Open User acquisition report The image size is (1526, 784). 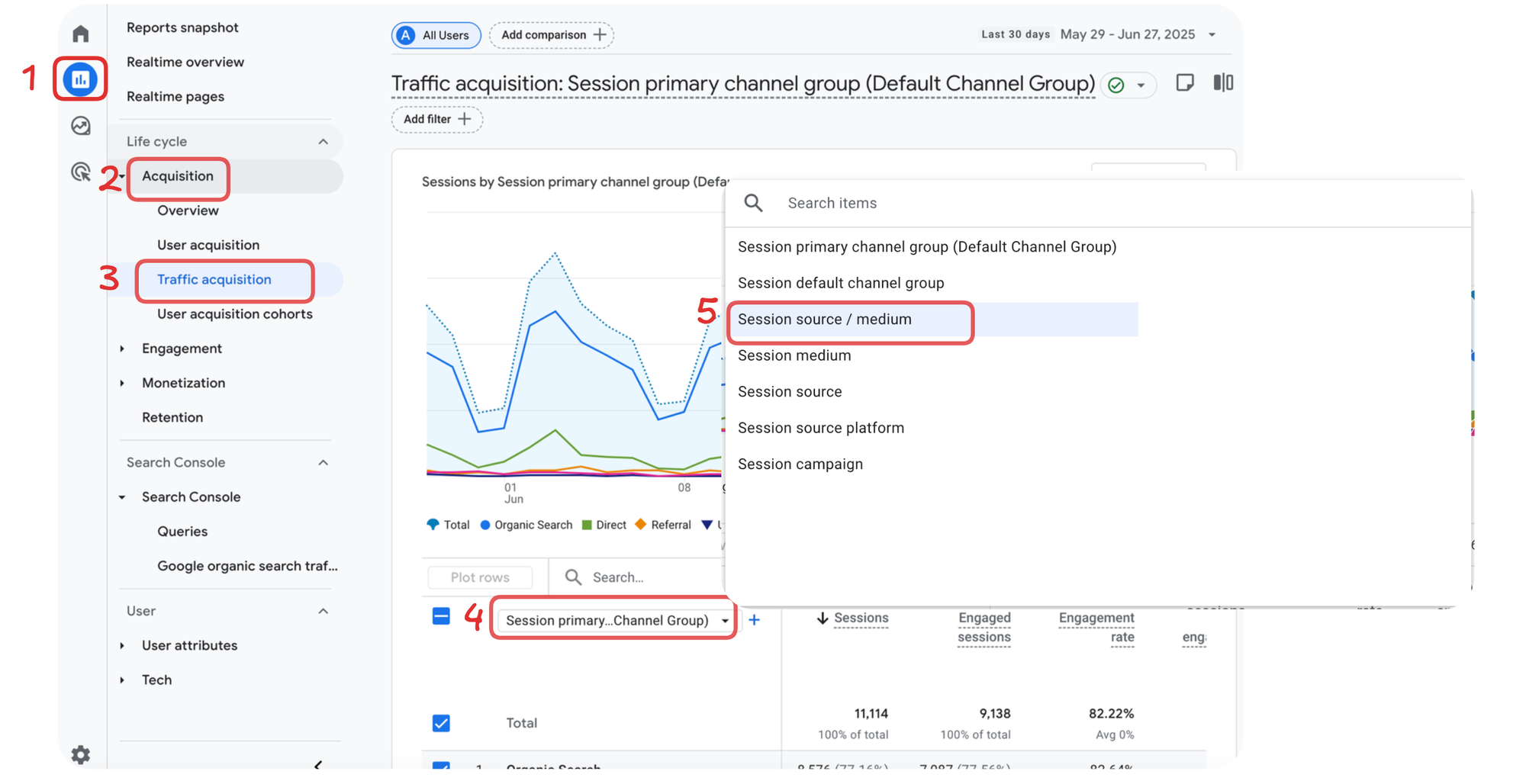(x=208, y=245)
